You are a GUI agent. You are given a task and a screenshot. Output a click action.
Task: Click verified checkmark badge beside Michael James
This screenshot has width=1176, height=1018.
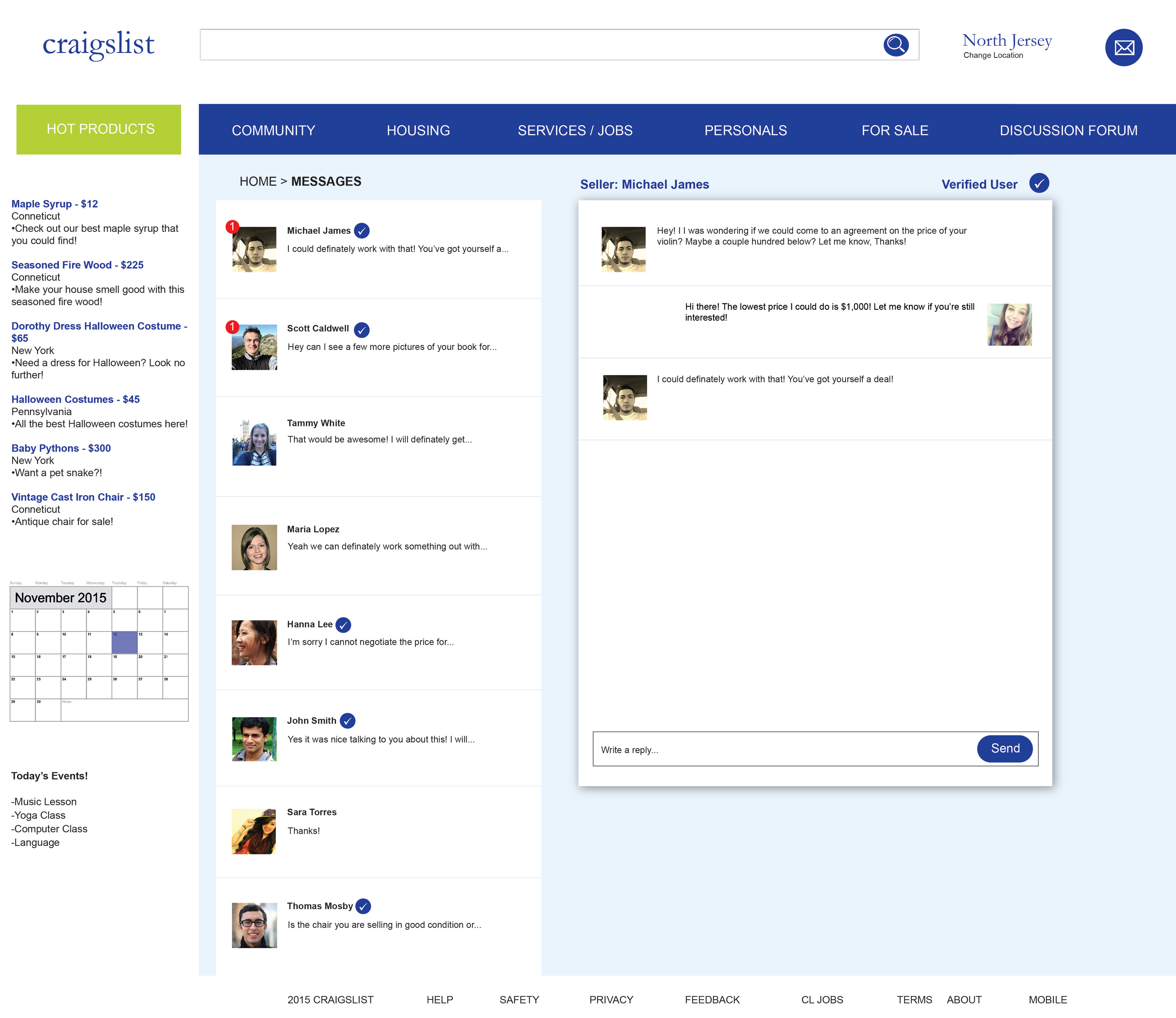point(362,231)
